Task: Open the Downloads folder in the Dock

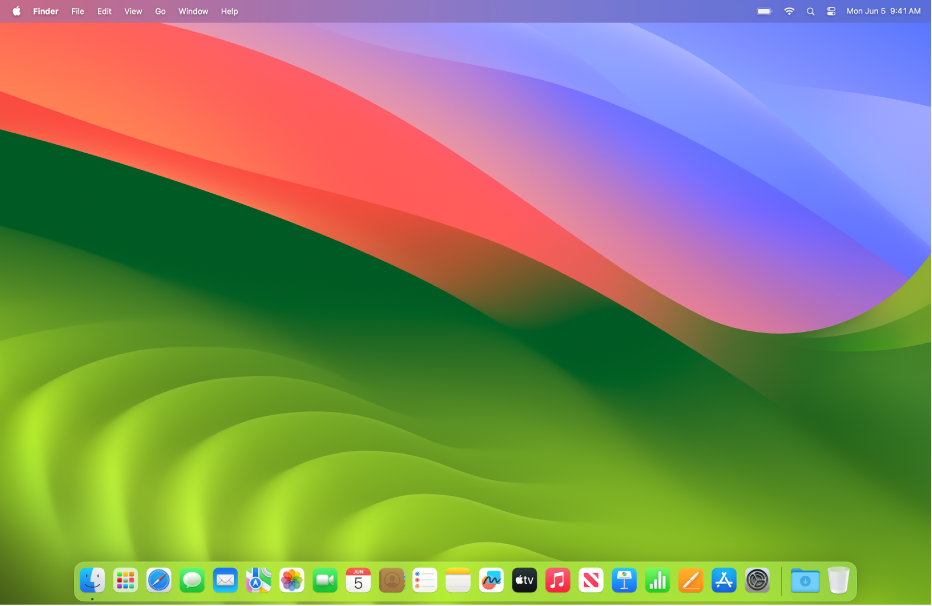Action: click(805, 580)
